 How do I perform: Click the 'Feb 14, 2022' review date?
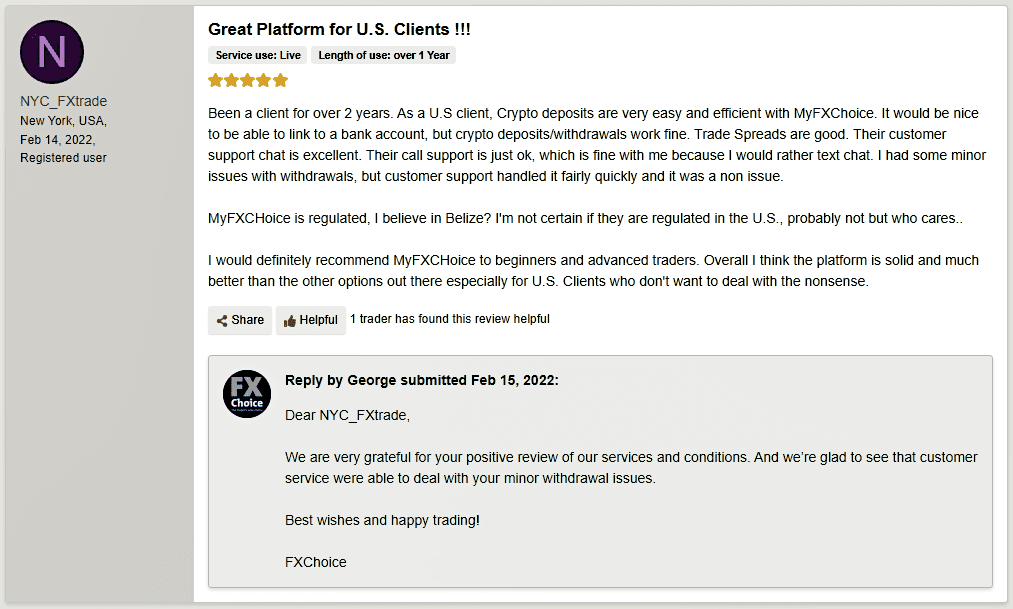57,139
